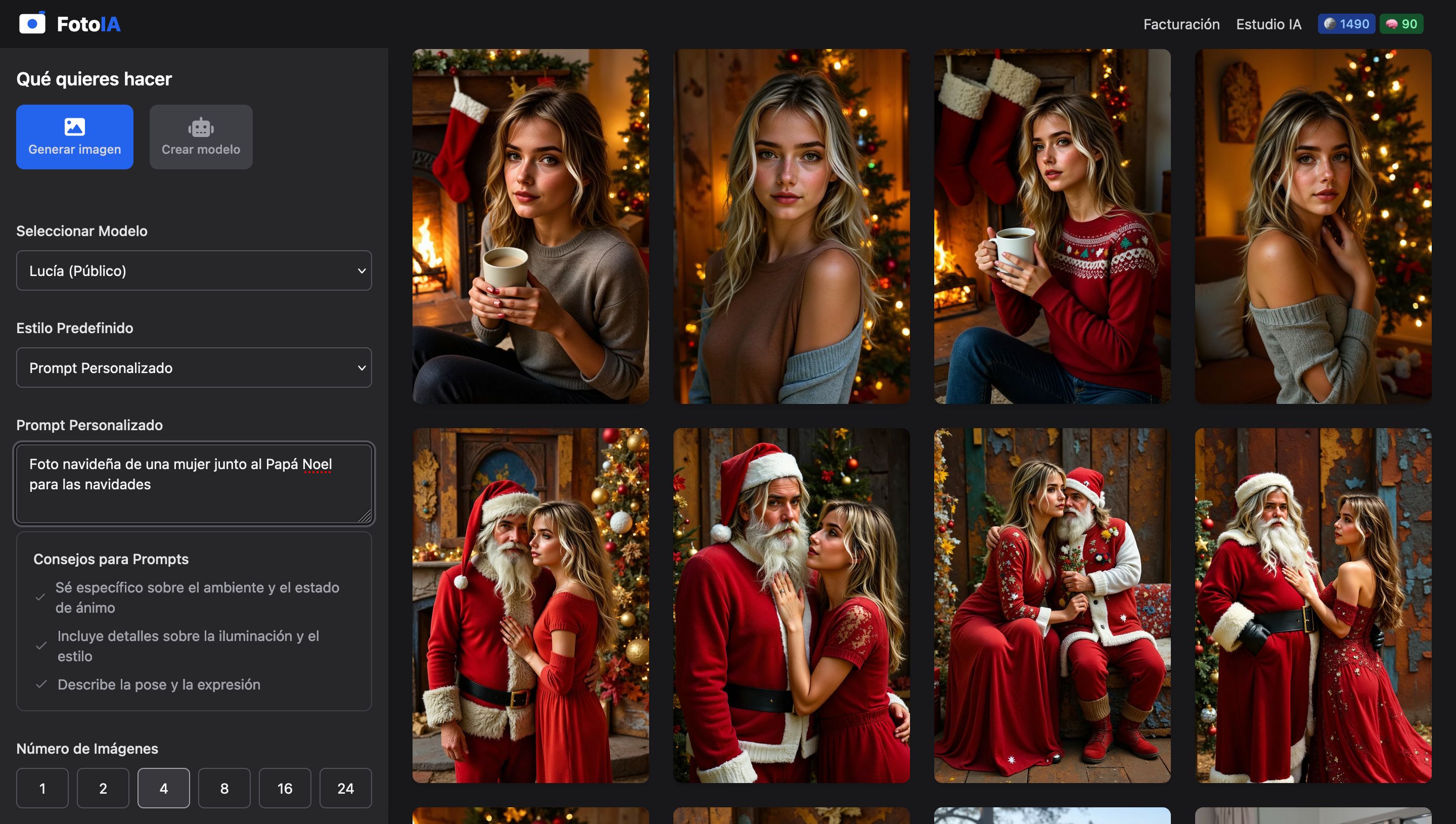Click the 'Sé específico sobre el ambiente' tip

click(197, 597)
